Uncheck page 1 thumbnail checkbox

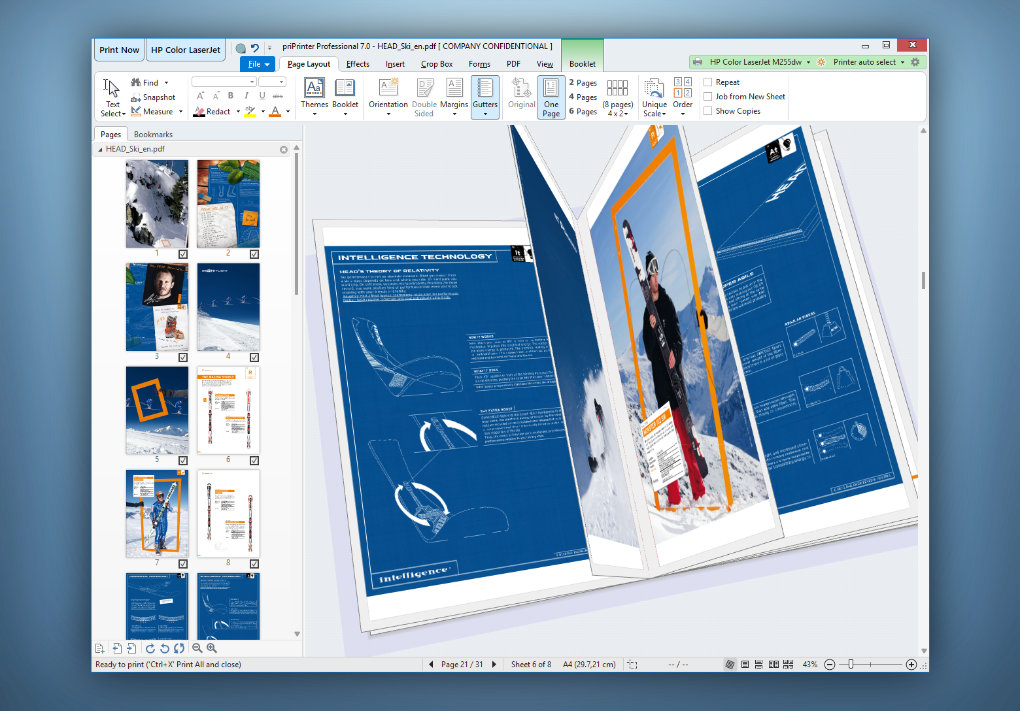click(183, 254)
